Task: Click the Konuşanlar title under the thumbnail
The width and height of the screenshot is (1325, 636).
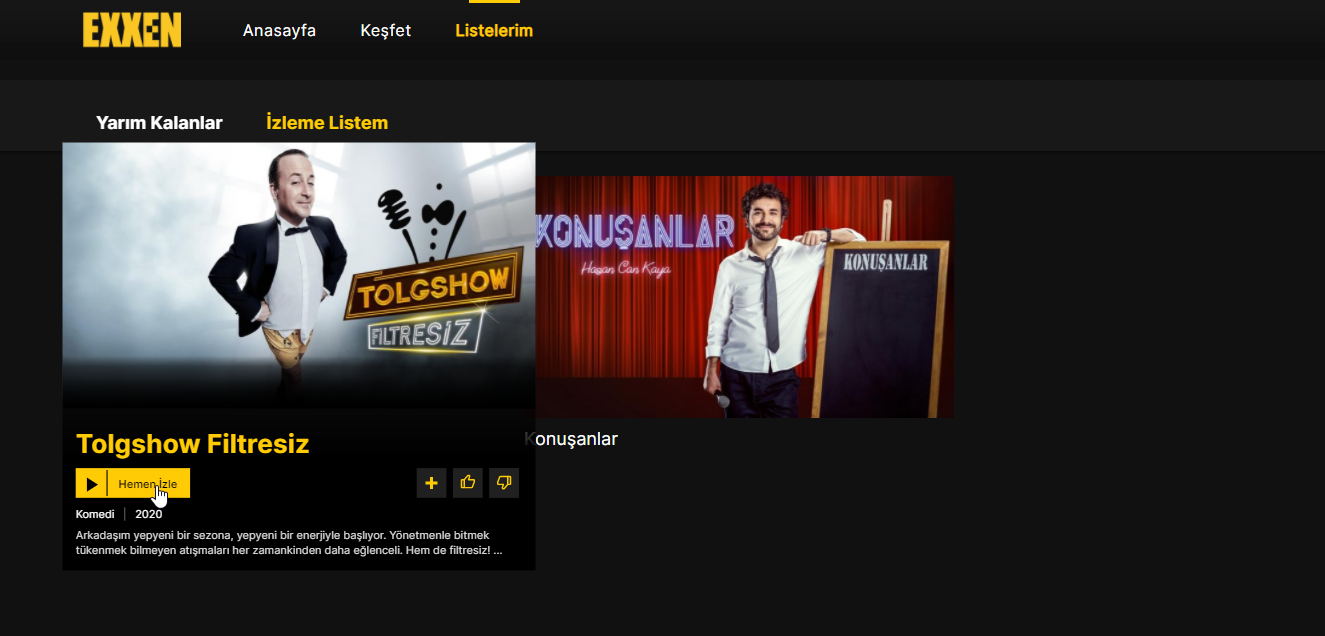Action: [571, 439]
